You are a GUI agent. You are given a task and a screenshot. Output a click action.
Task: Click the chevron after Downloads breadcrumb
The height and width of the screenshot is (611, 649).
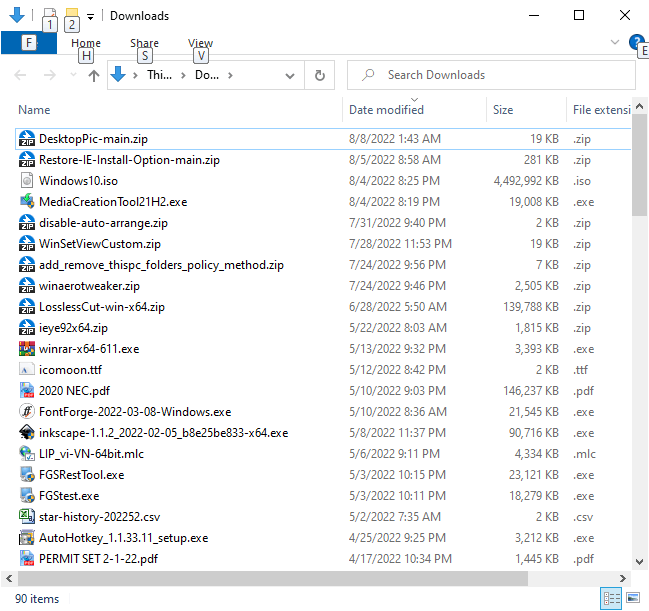pyautogui.click(x=231, y=75)
